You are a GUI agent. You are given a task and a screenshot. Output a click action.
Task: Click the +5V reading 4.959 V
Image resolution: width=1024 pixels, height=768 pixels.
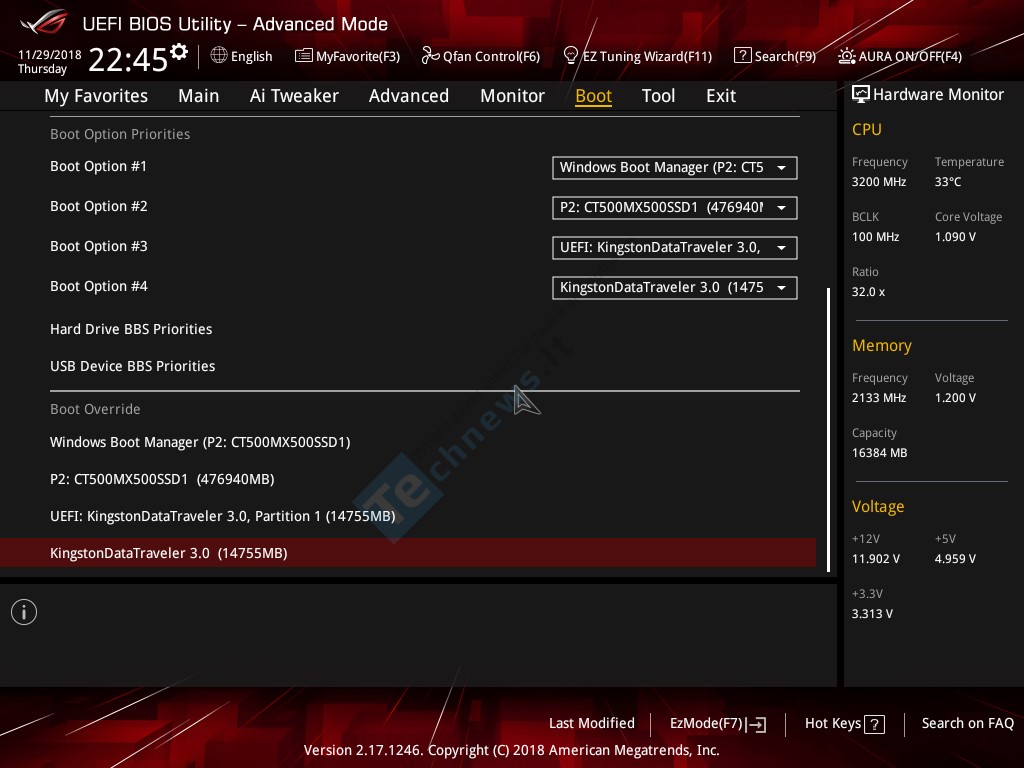tap(955, 559)
